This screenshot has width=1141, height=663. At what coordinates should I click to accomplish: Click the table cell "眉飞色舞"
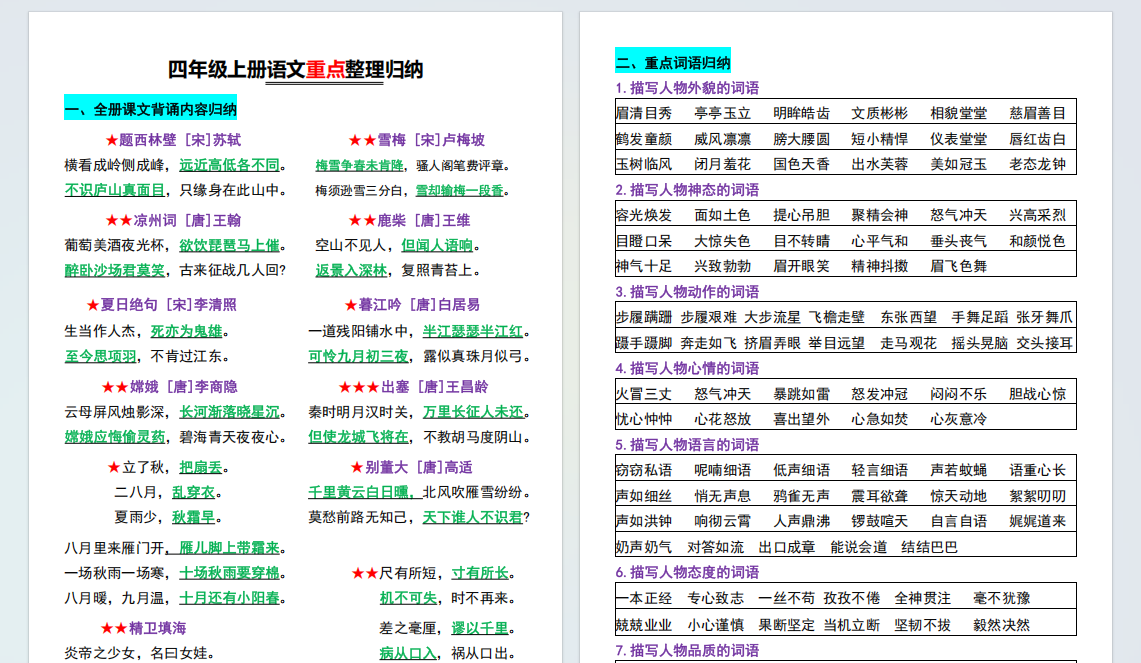pos(959,266)
